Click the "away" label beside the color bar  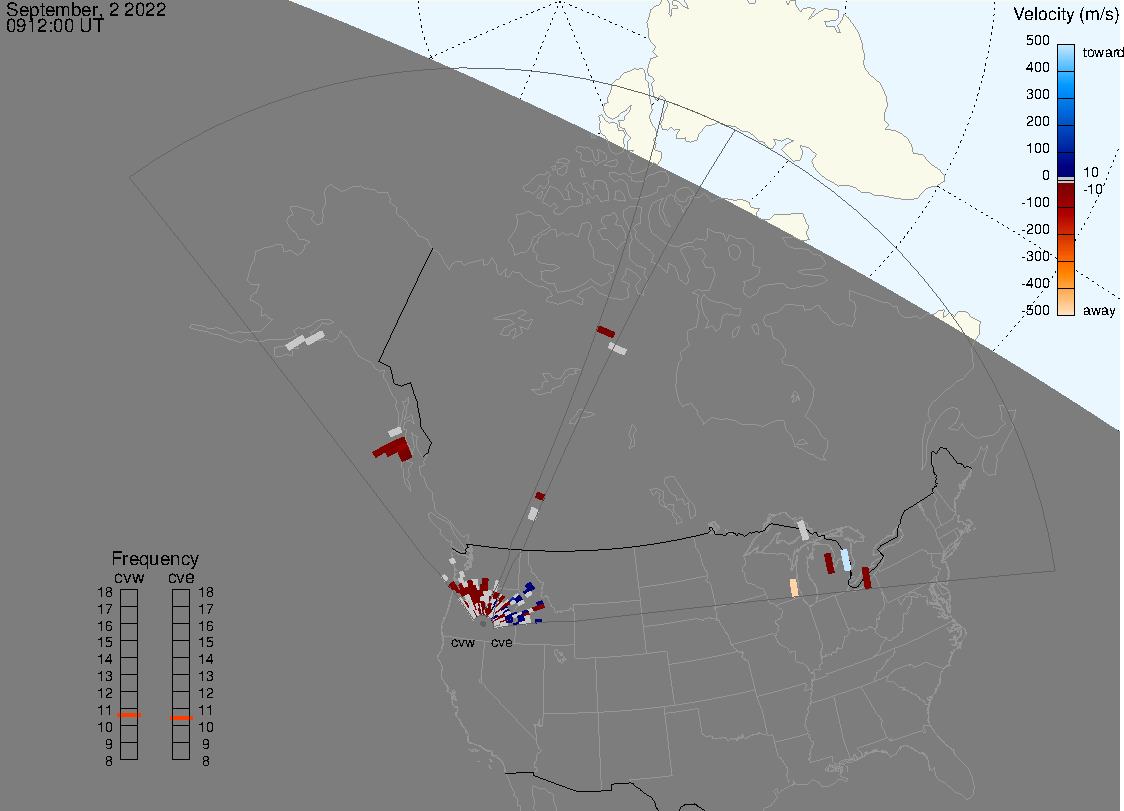(x=1099, y=310)
